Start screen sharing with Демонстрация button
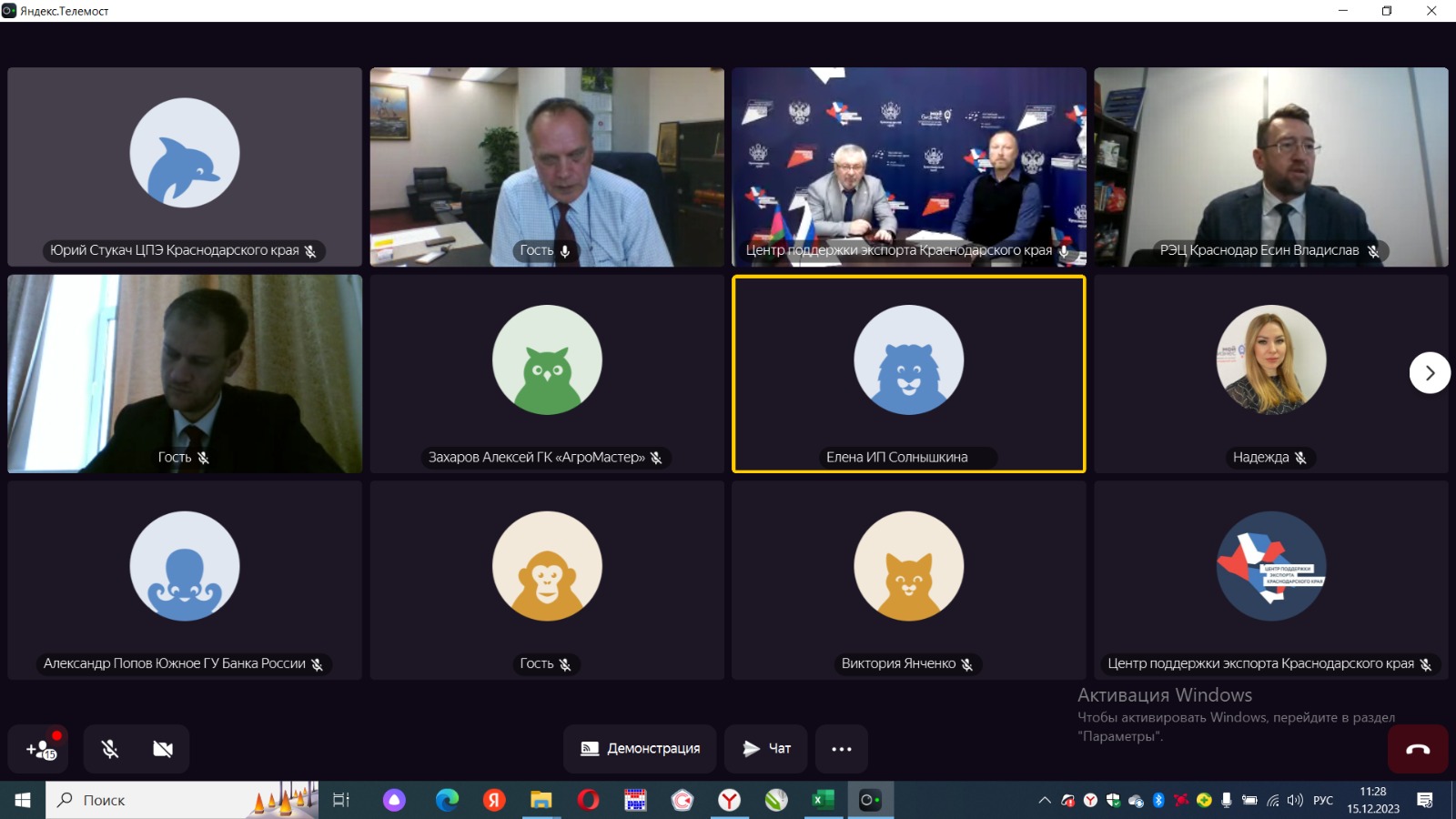This screenshot has width=1456, height=819. pos(640,749)
